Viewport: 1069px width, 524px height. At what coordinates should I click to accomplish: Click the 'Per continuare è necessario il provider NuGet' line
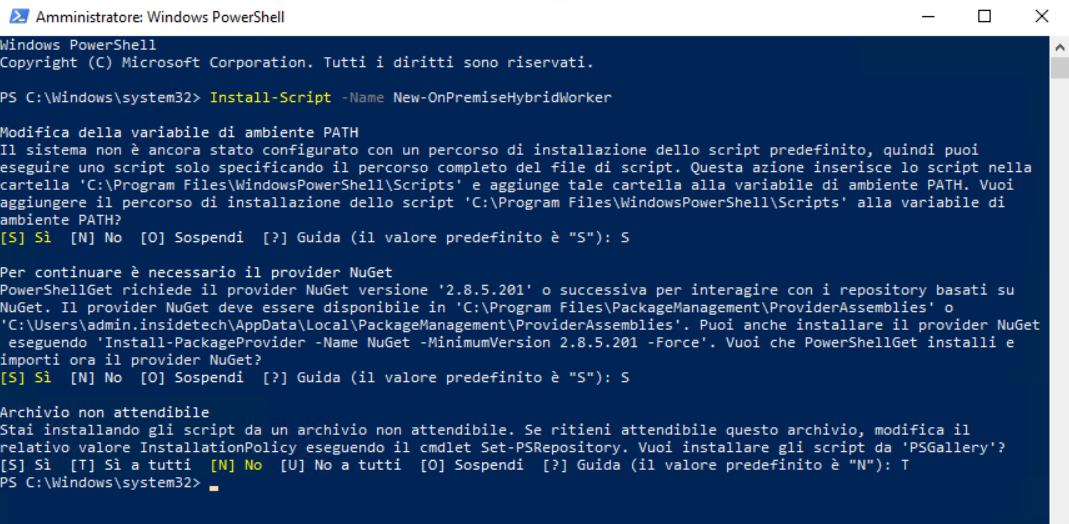tap(196, 273)
